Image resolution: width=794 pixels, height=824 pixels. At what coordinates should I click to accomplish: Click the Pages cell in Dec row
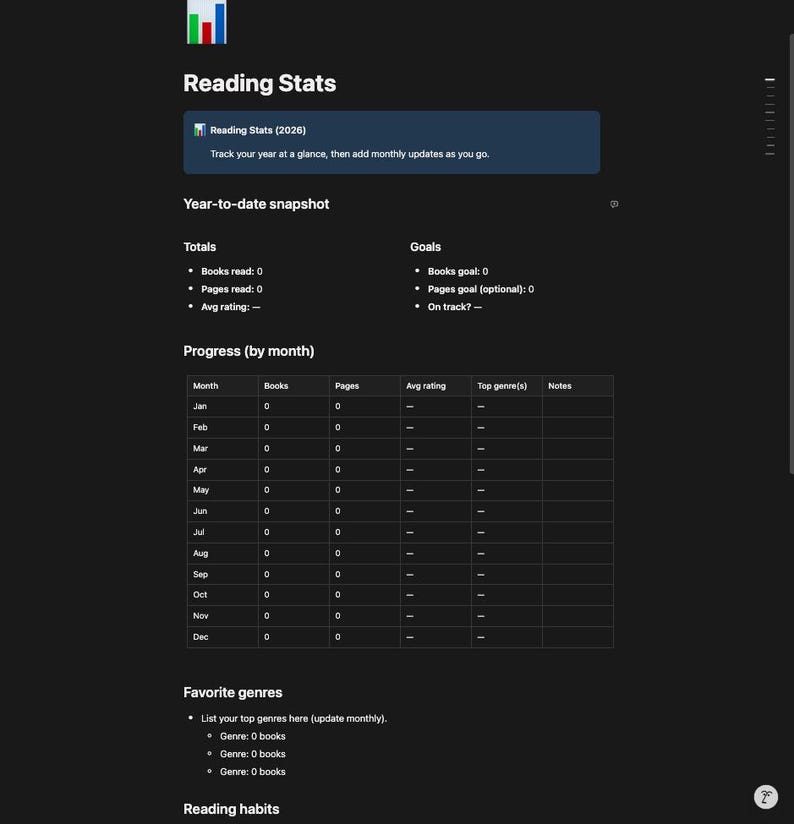tap(365, 637)
